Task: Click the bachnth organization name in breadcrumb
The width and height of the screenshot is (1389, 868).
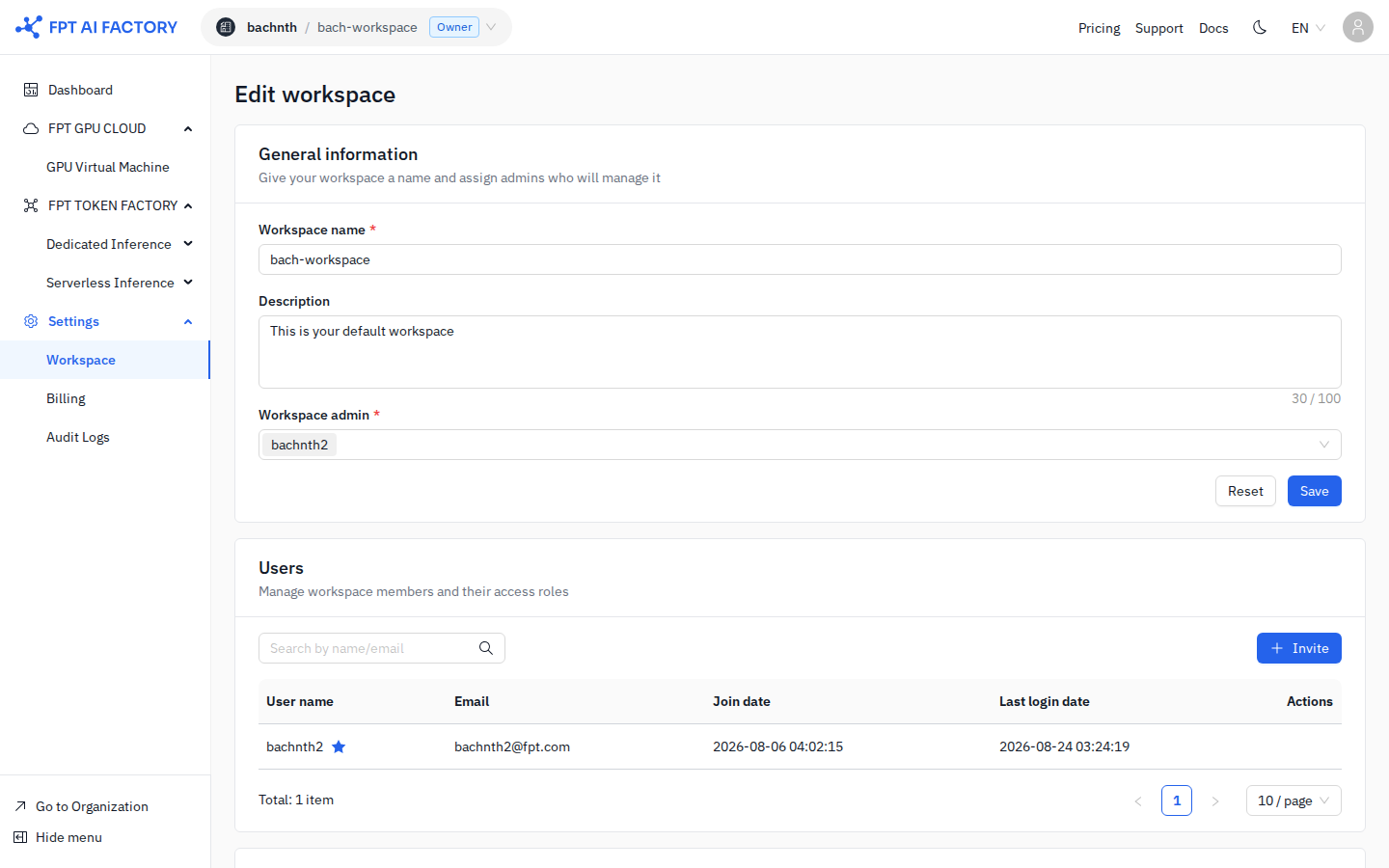Action: (x=272, y=27)
